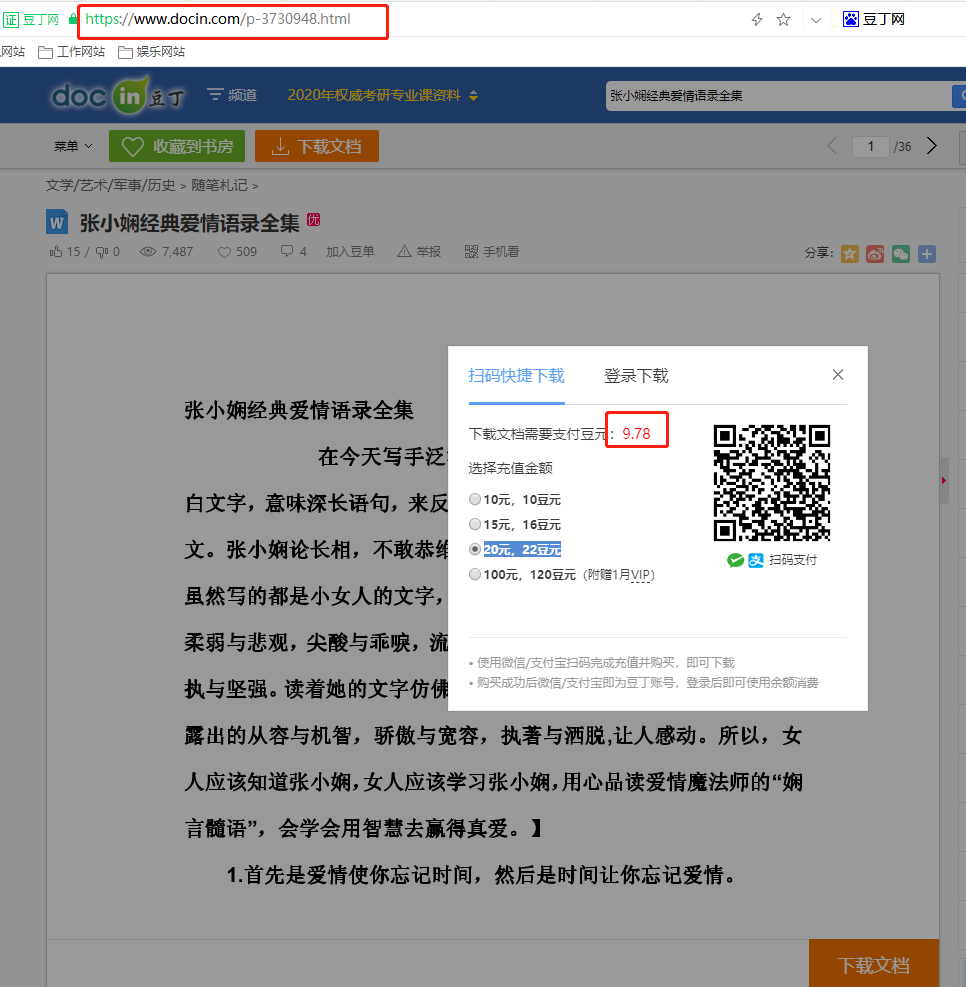The image size is (966, 987).
Task: Click the eye views icon
Action: (147, 252)
